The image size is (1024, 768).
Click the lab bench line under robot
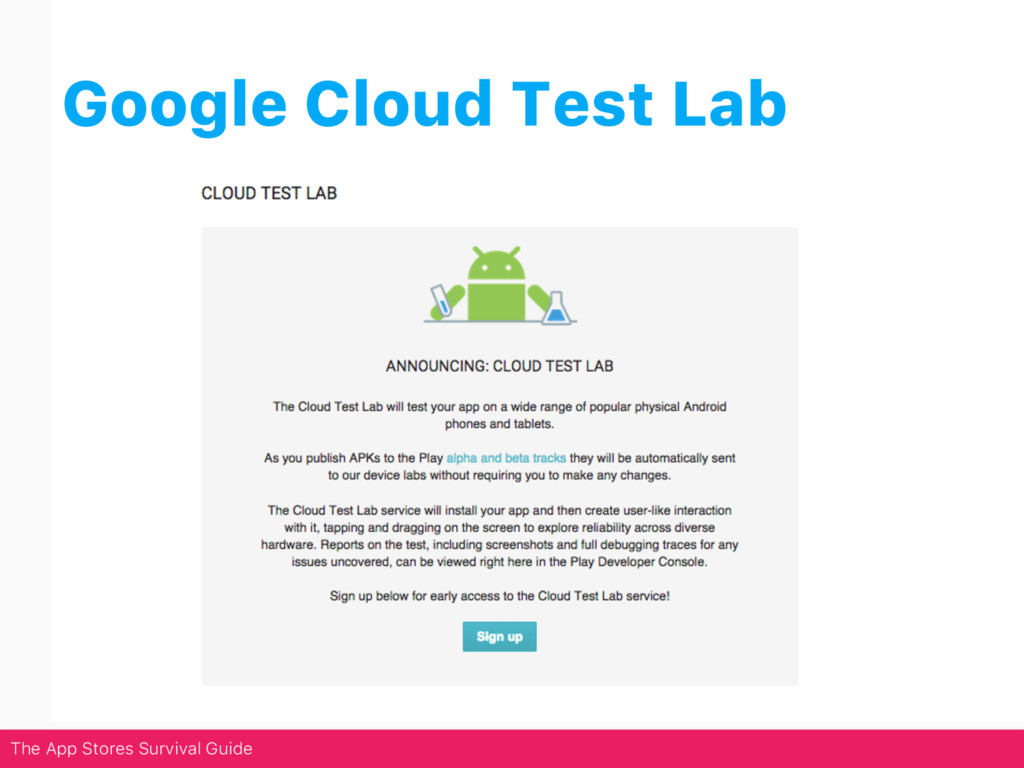tap(500, 322)
